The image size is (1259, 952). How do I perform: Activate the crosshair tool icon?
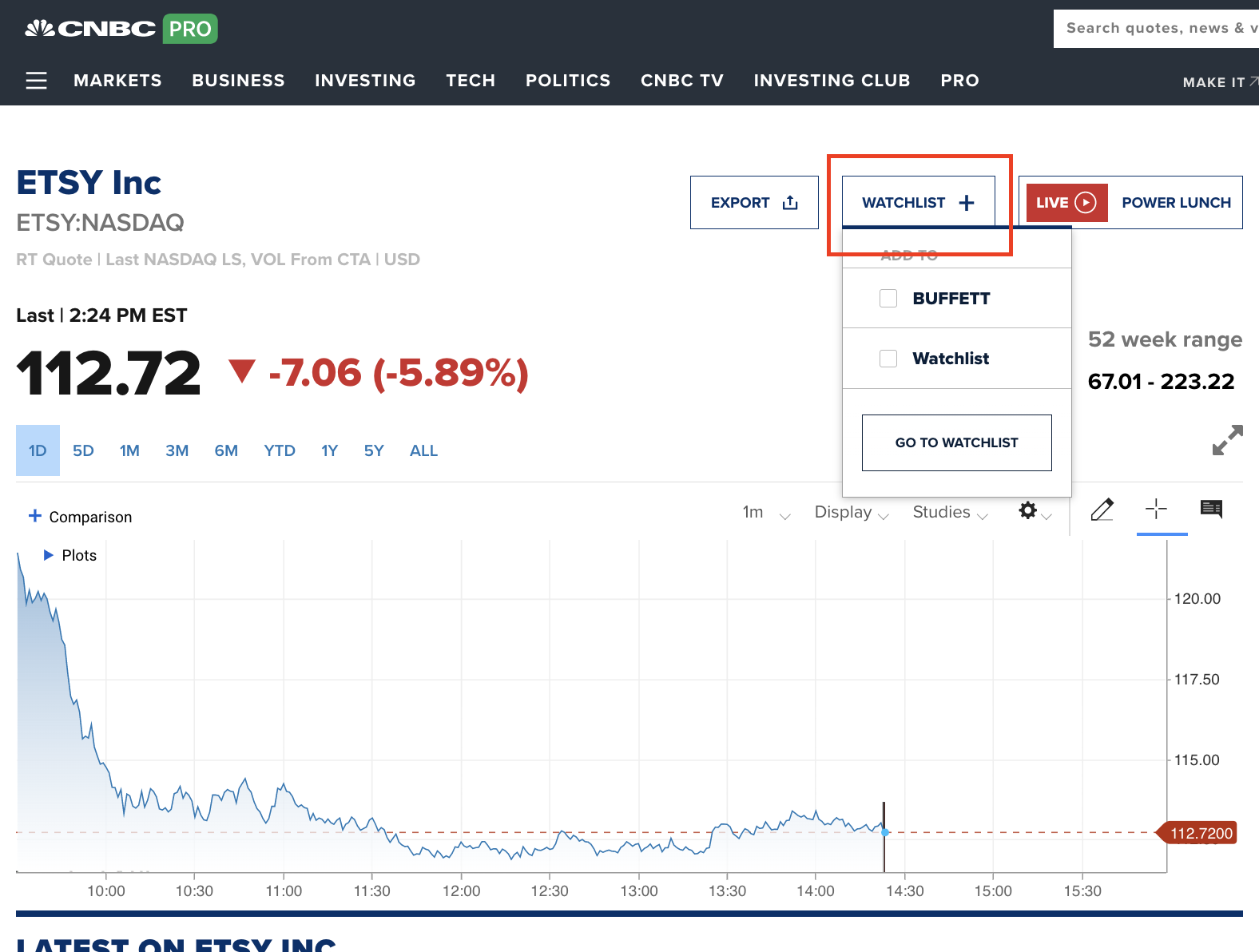tap(1156, 509)
